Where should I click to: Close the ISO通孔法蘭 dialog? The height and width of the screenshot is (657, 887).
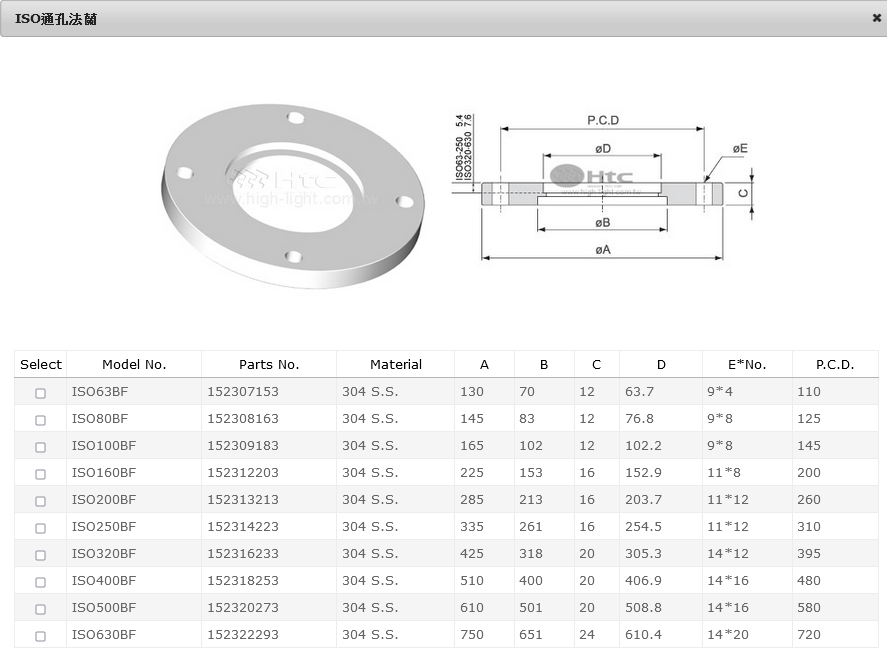(x=876, y=18)
